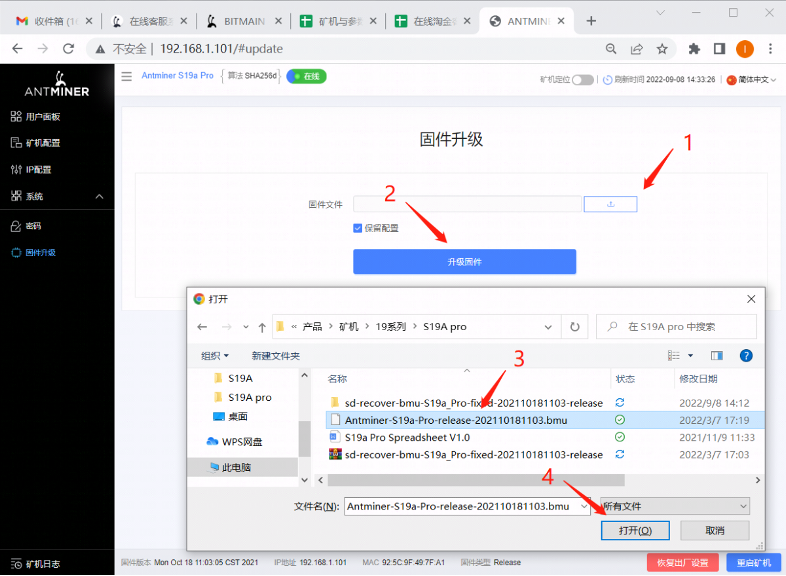The width and height of the screenshot is (786, 576).
Task: Uncheck the keep configuration checkbox
Action: pyautogui.click(x=357, y=228)
